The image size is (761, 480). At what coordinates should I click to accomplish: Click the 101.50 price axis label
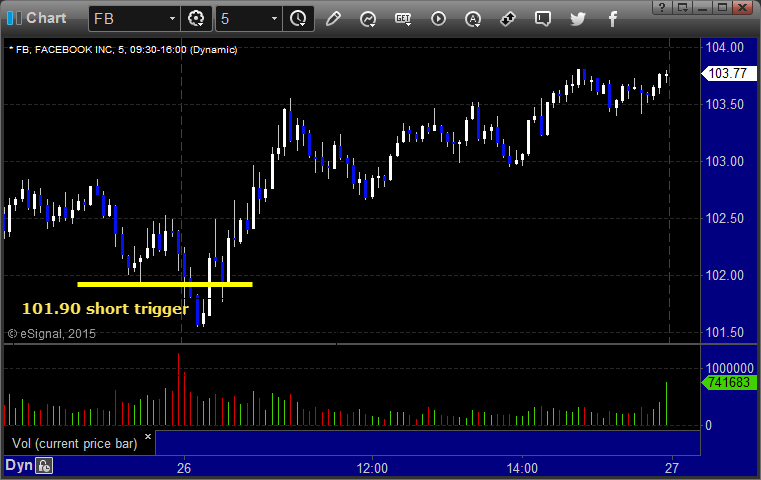click(725, 332)
